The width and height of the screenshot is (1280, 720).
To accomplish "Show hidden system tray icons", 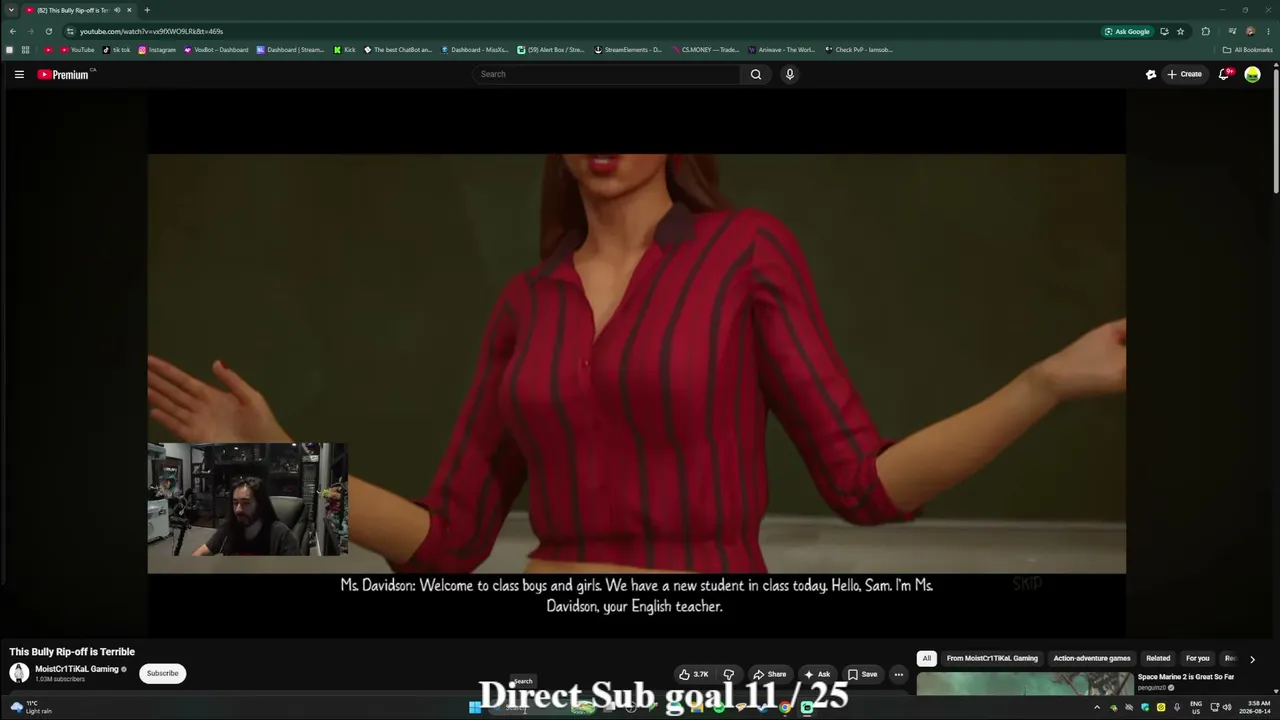I will 1097,708.
